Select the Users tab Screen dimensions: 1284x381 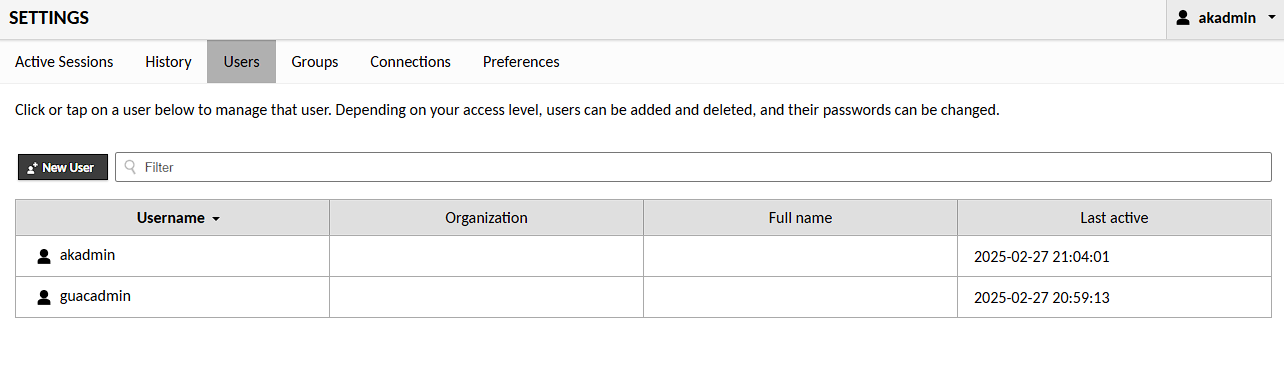click(x=242, y=62)
